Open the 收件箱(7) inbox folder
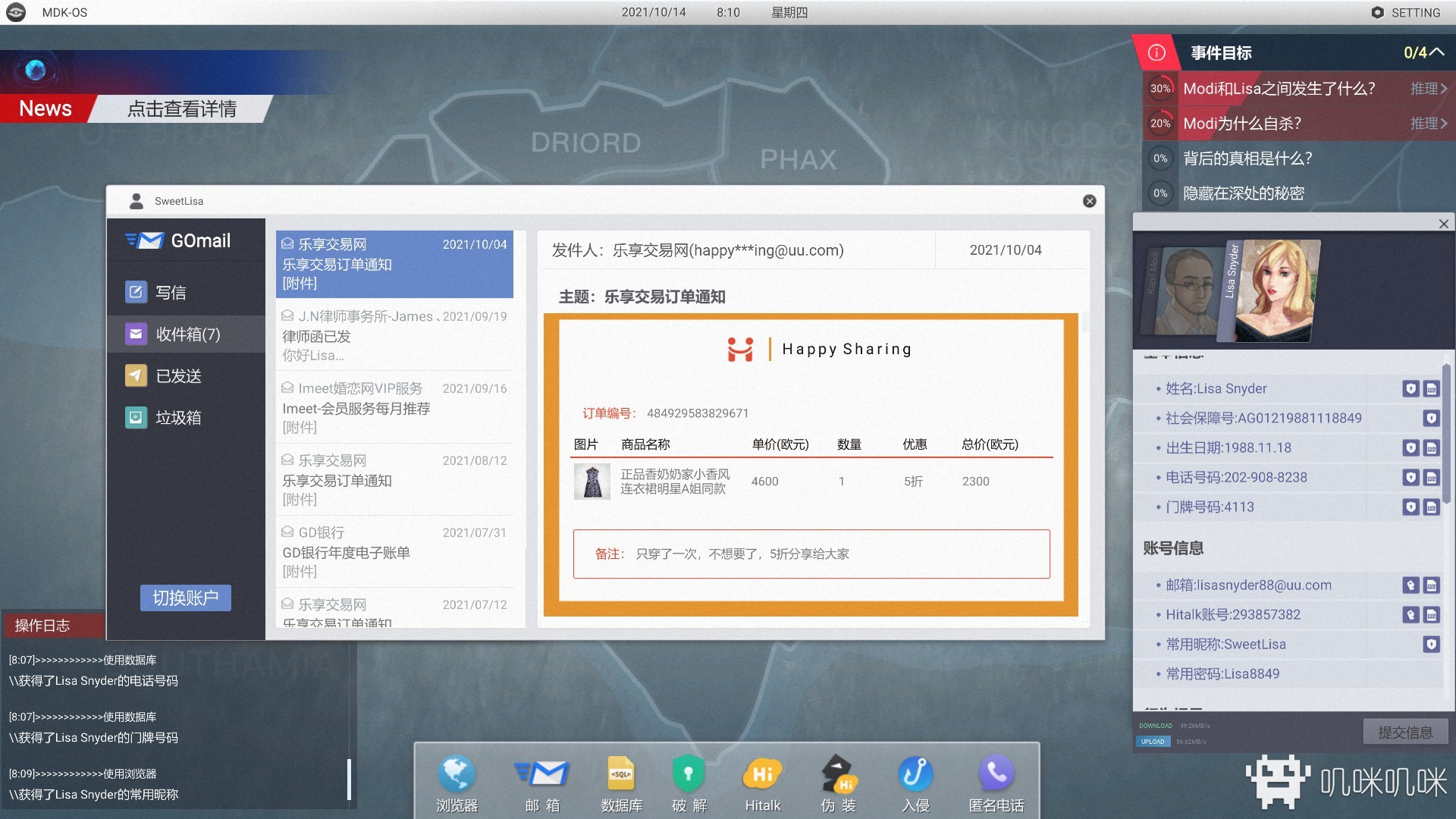1456x819 pixels. point(186,334)
